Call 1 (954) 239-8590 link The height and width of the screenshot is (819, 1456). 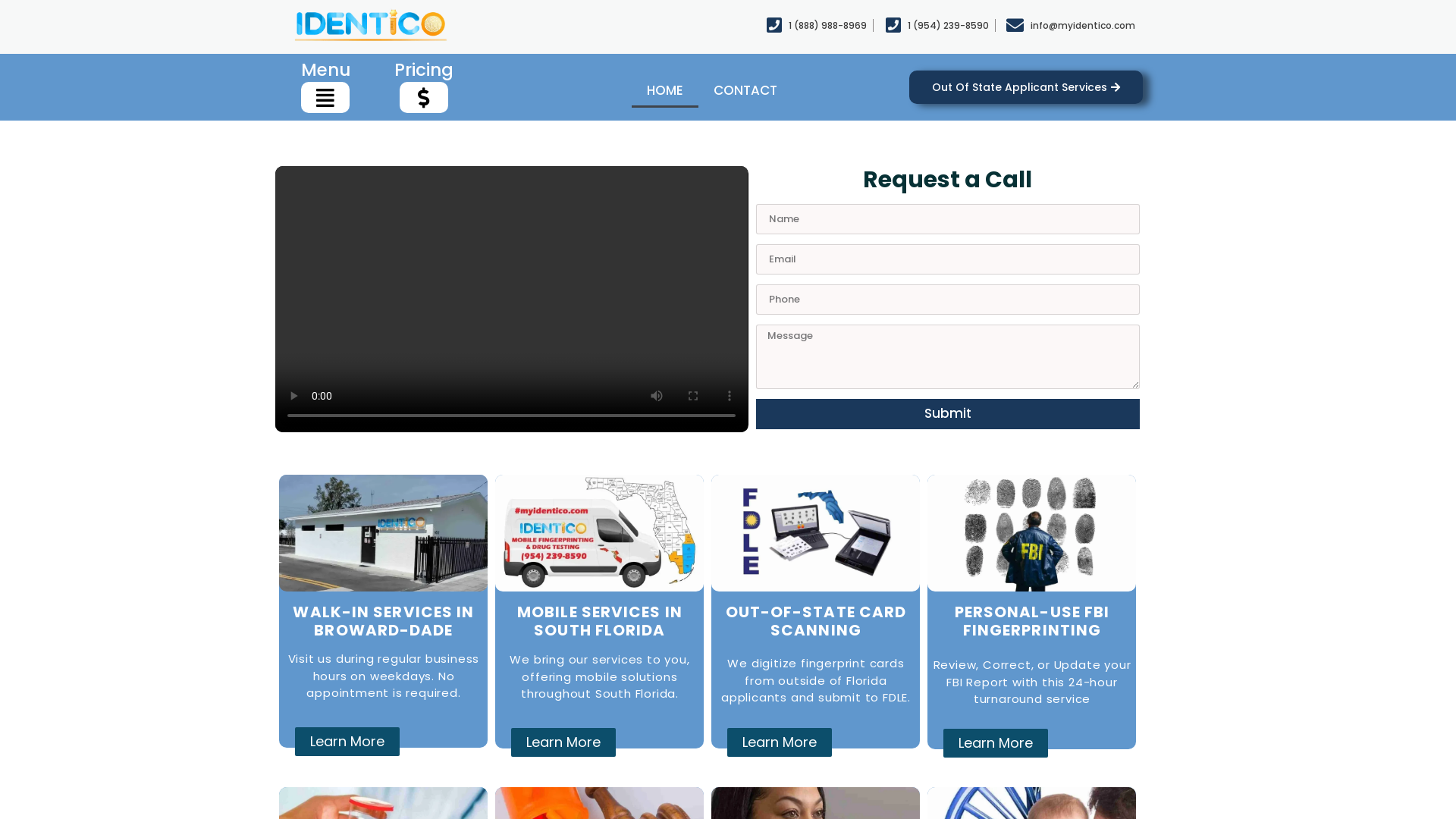point(948,25)
